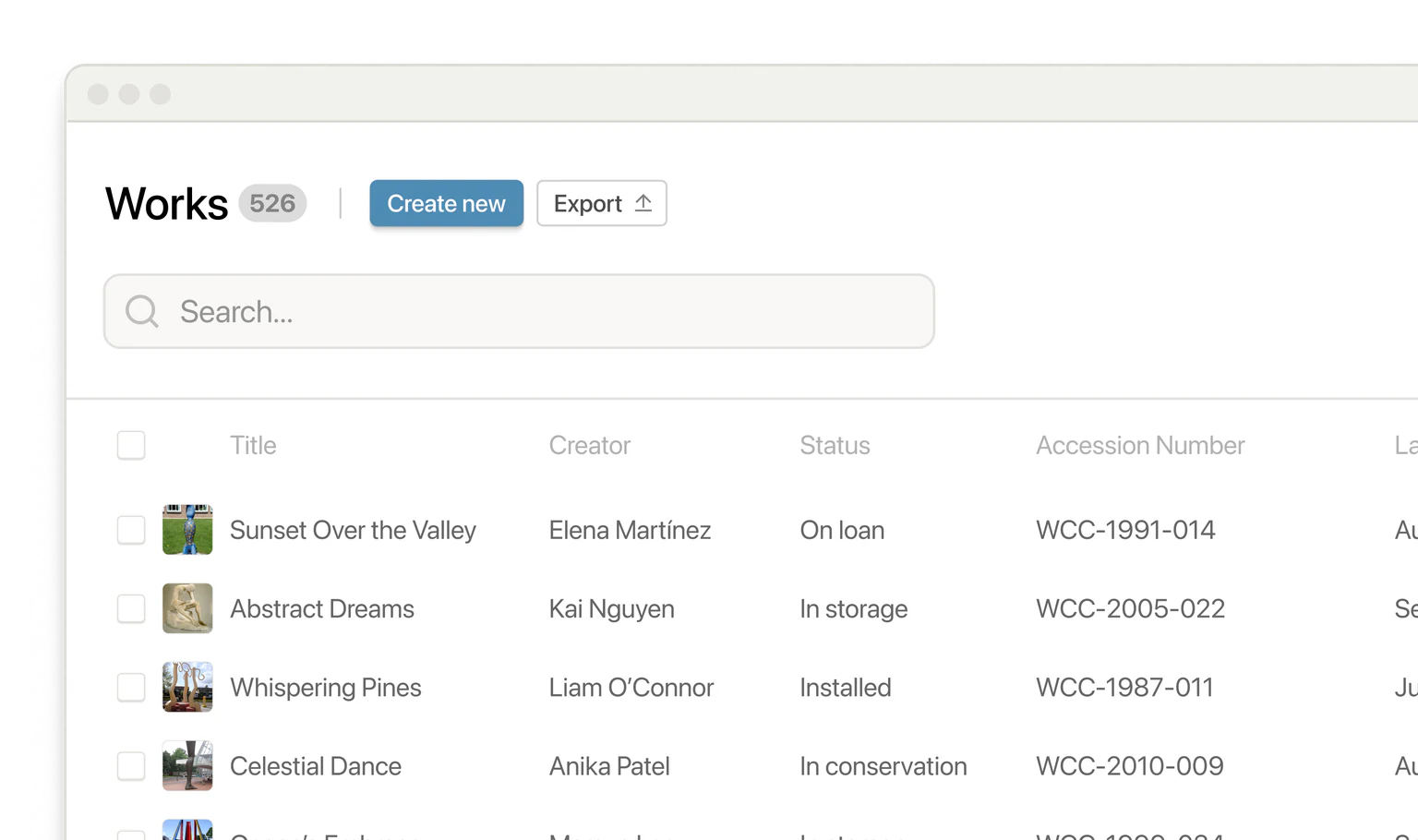Select accession number WCC-2010-009
The width and height of the screenshot is (1418, 840).
click(x=1130, y=766)
